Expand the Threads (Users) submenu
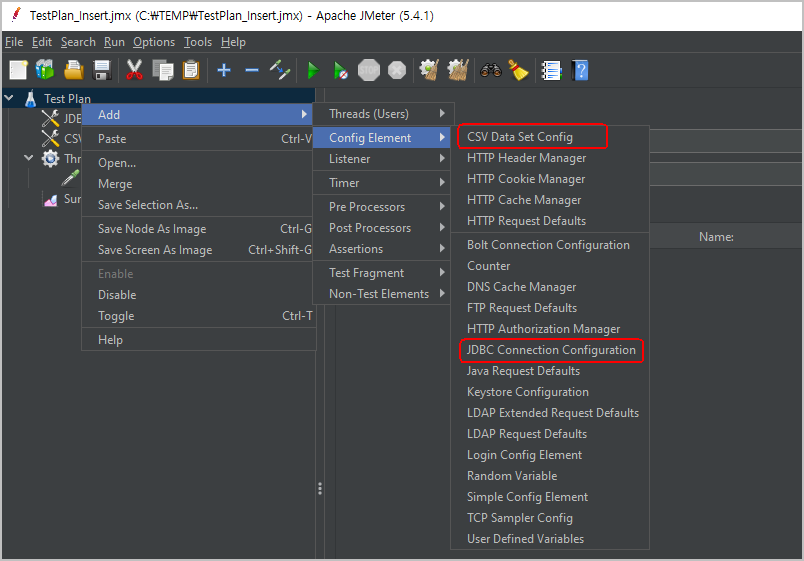This screenshot has height=561, width=804. click(383, 114)
